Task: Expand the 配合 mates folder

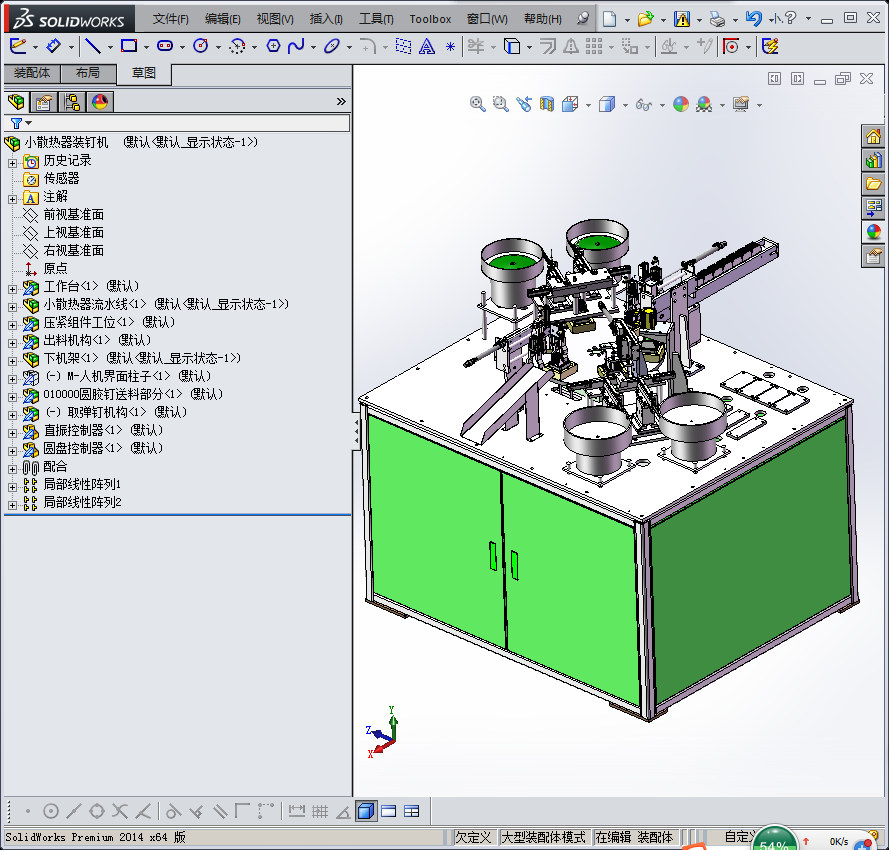Action: [12, 467]
